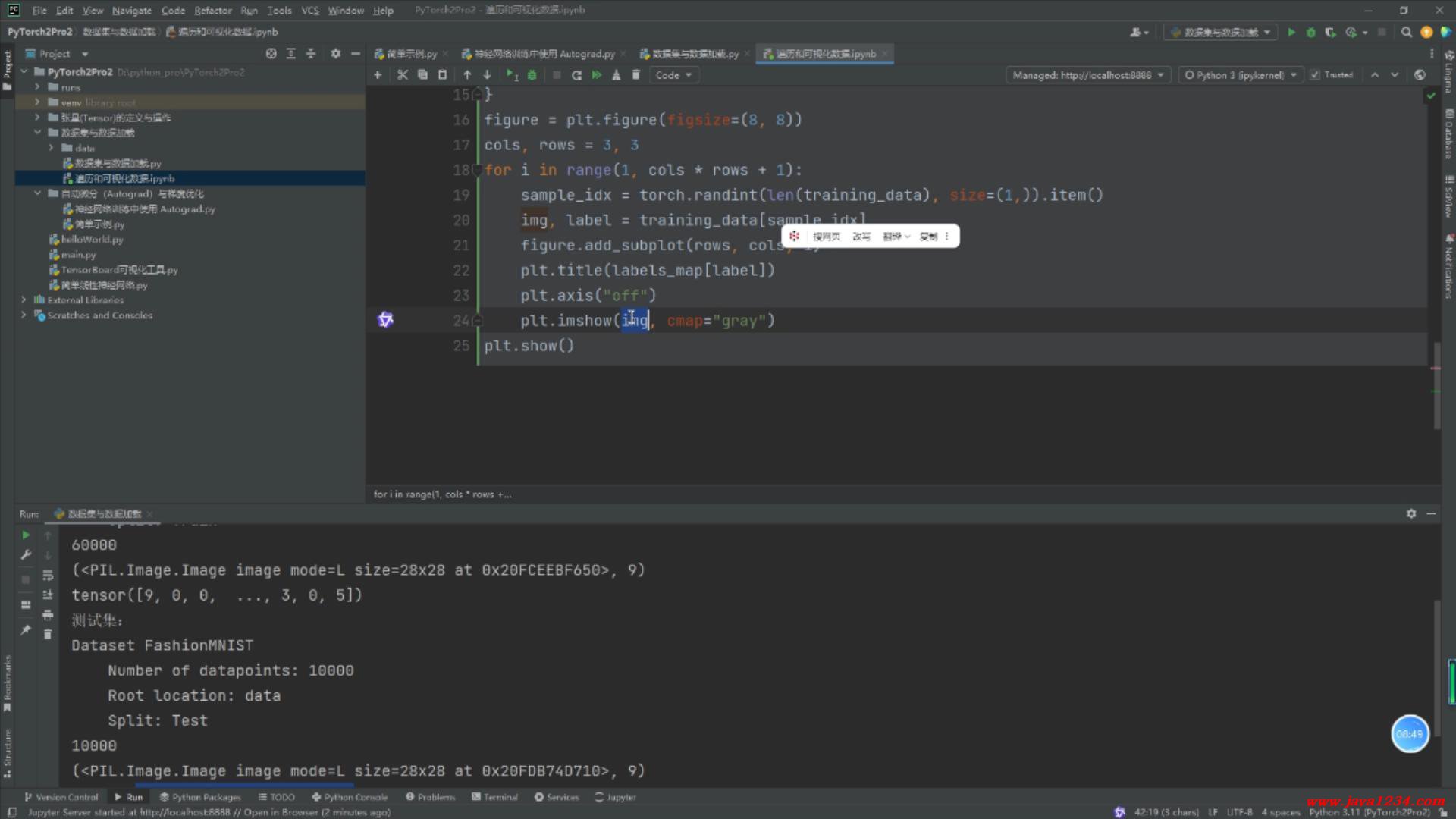
Task: Open the Python Packages tool window
Action: click(x=200, y=797)
